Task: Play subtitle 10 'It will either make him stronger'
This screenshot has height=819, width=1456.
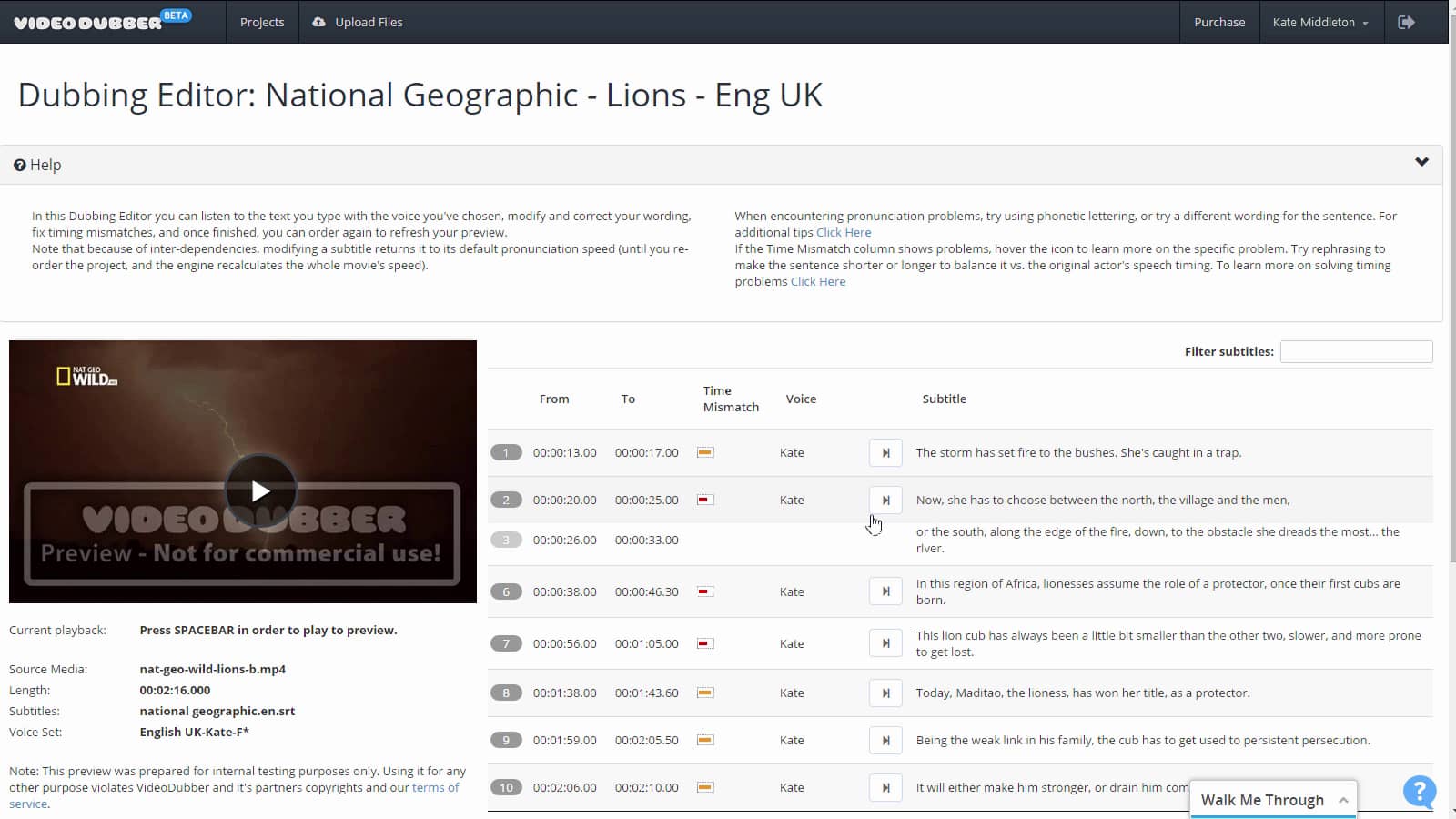Action: (885, 787)
